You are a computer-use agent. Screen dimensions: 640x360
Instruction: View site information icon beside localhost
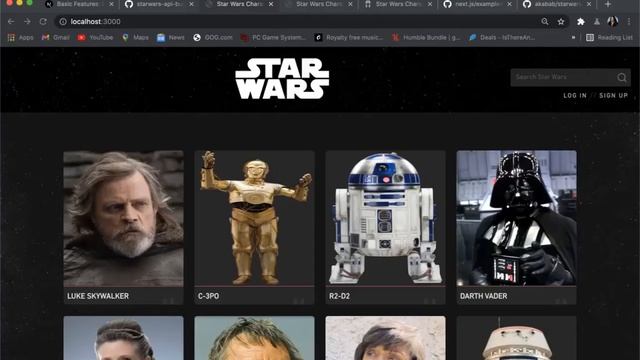[63, 22]
